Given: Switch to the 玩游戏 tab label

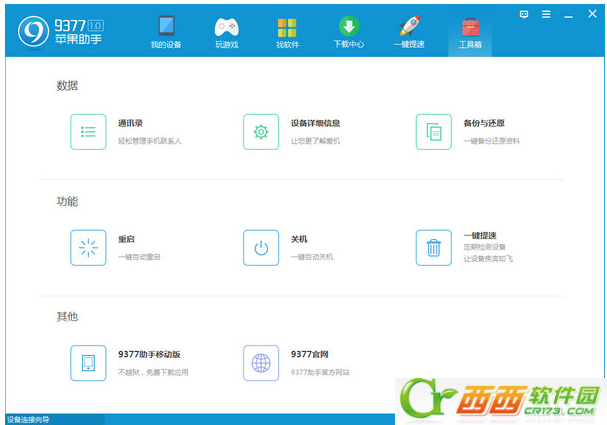Looking at the screenshot, I should click(227, 45).
